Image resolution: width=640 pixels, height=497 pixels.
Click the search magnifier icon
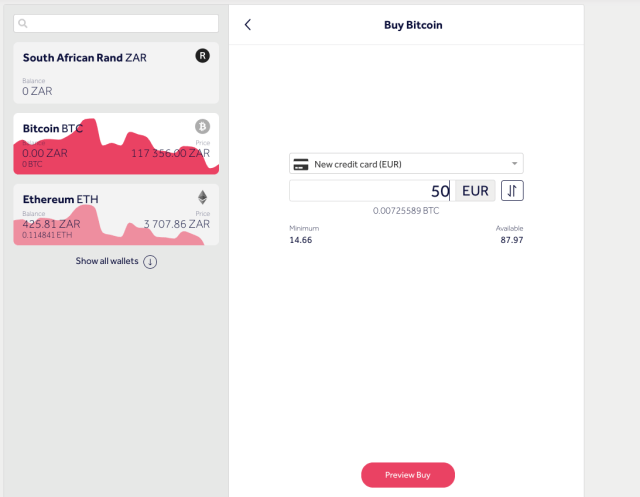coord(23,22)
